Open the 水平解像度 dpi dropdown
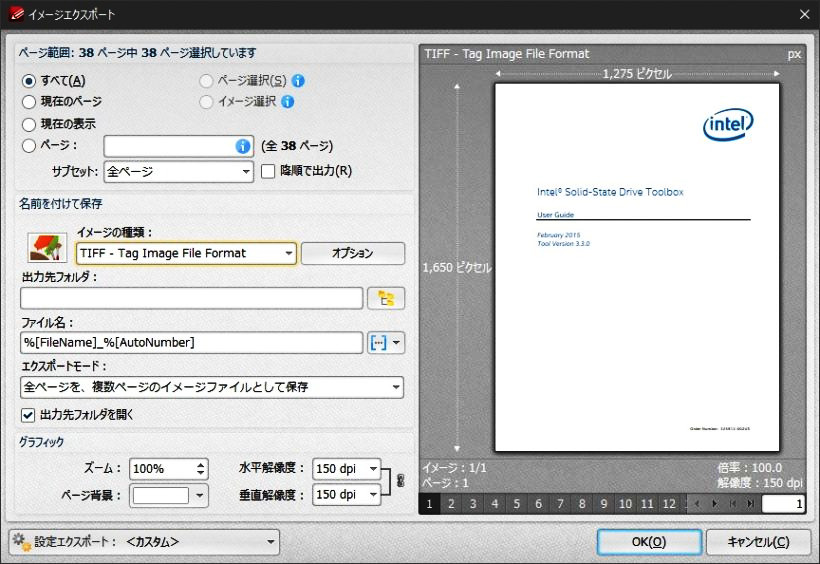The height and width of the screenshot is (564, 820). 347,468
